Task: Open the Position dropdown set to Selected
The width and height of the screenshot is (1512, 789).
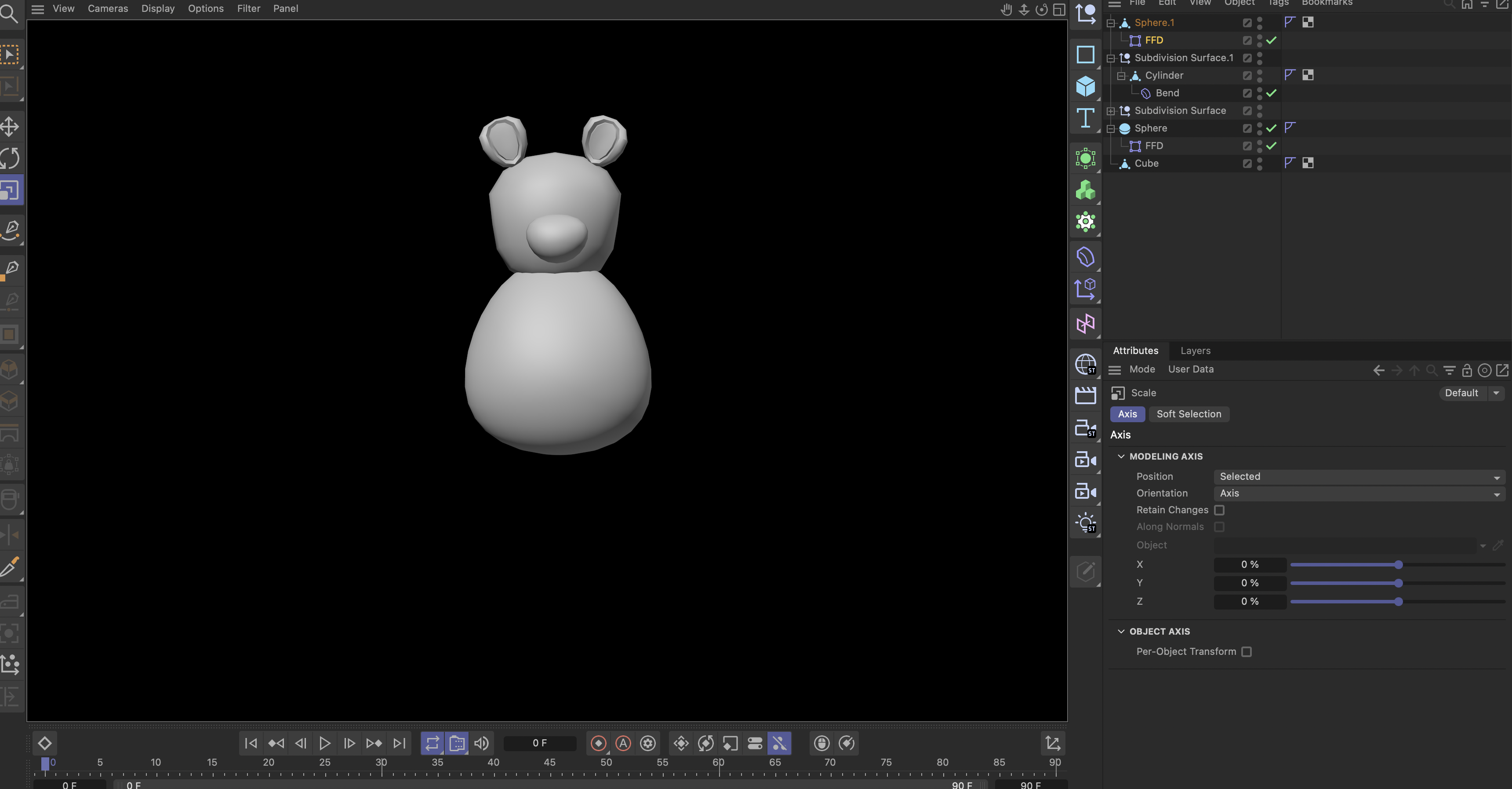Action: pyautogui.click(x=1358, y=476)
